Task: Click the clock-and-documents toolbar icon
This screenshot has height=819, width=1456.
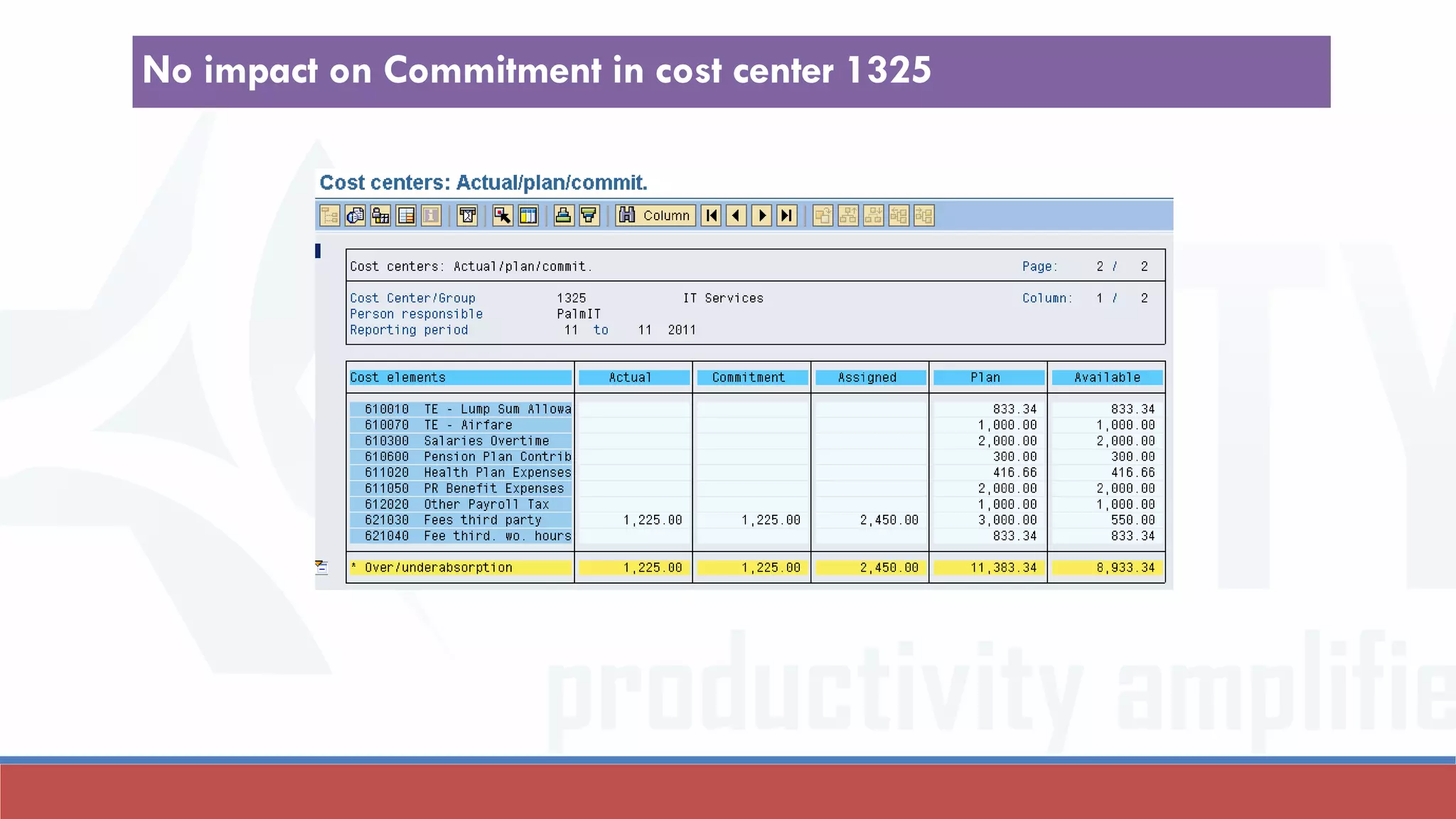Action: click(x=355, y=215)
